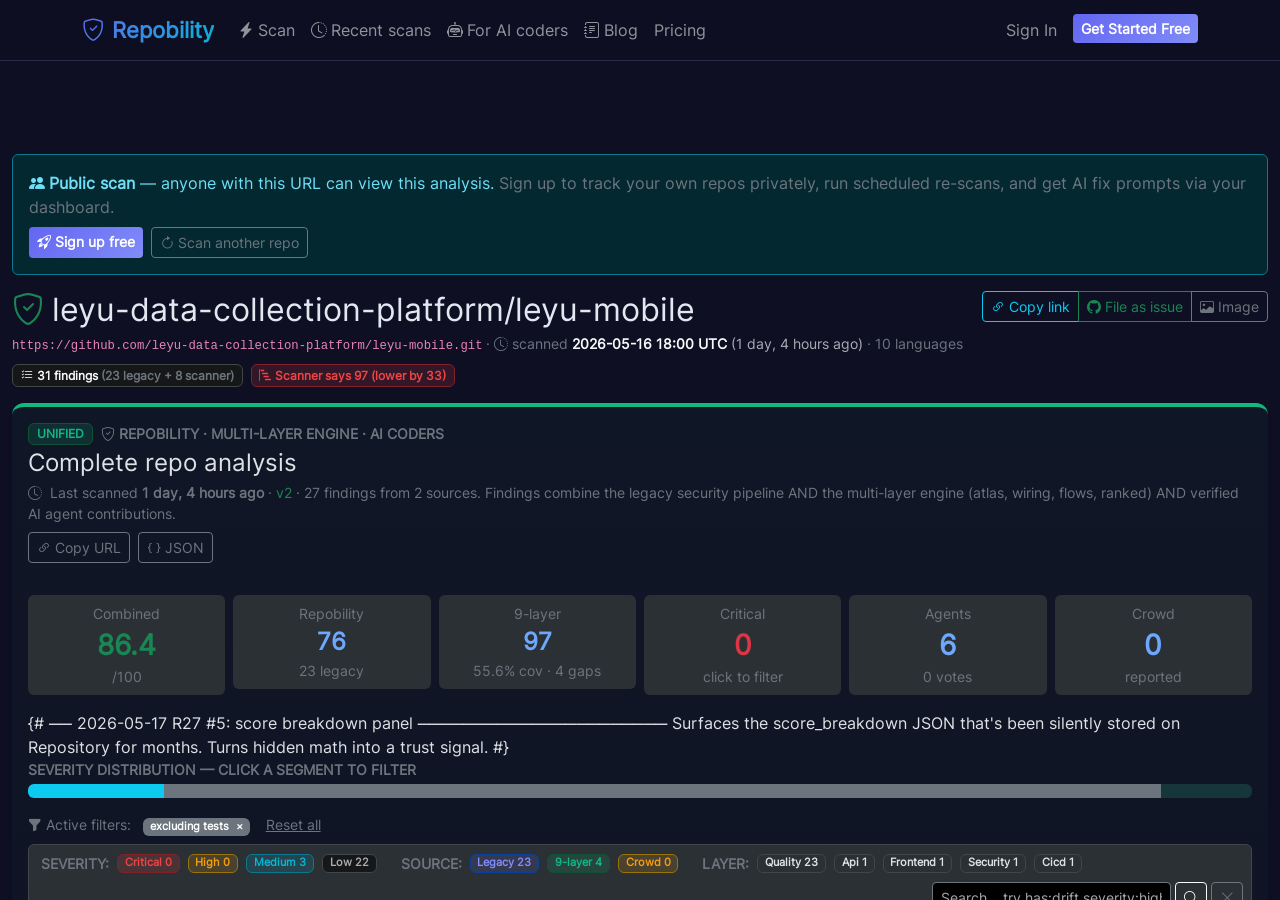Click the magnifier search button
The image size is (1280, 900).
point(1191,891)
